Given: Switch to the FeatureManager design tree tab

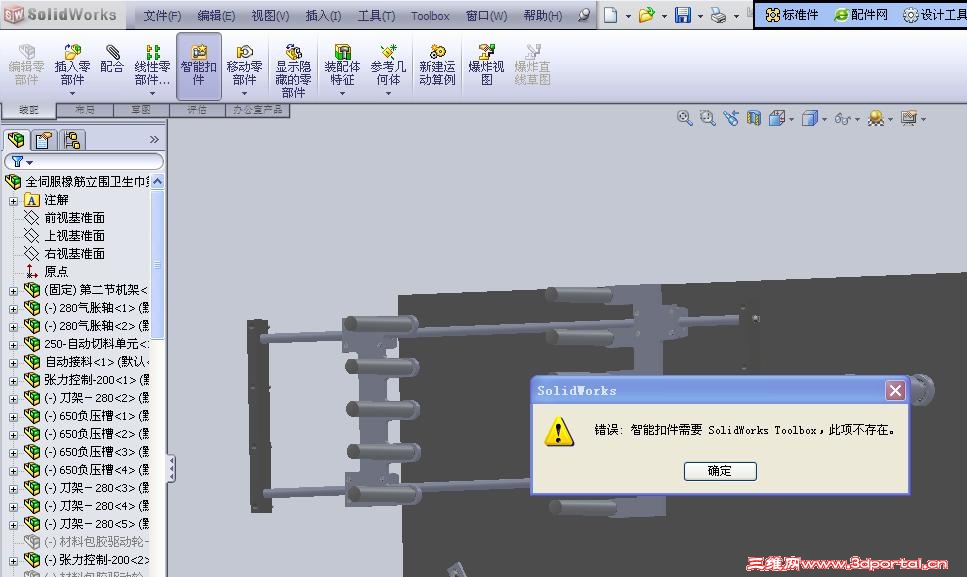Looking at the screenshot, I should (17, 140).
